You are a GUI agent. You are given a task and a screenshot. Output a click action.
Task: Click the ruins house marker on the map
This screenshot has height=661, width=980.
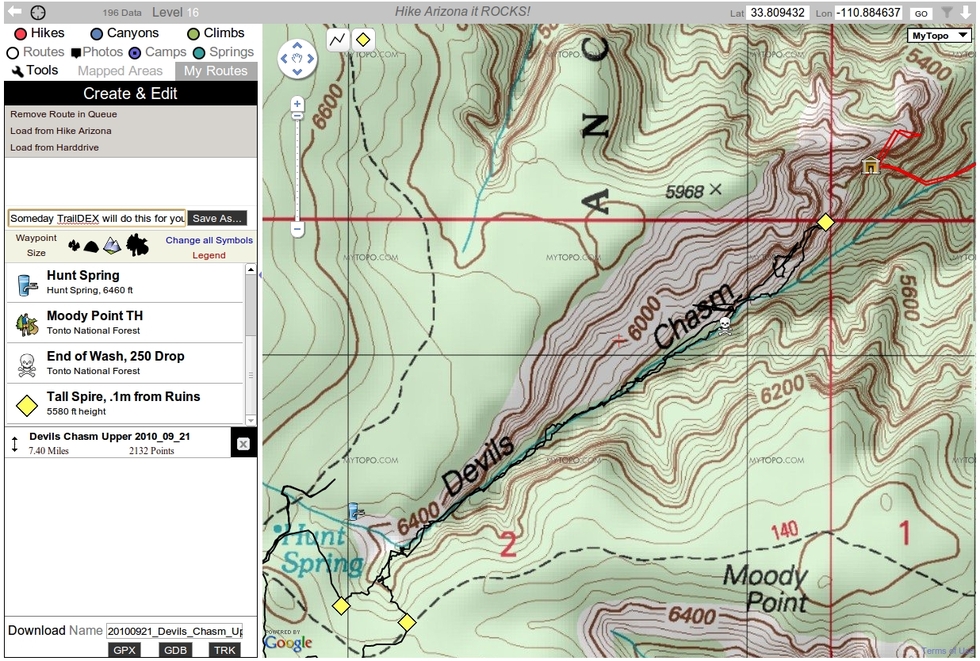point(870,166)
